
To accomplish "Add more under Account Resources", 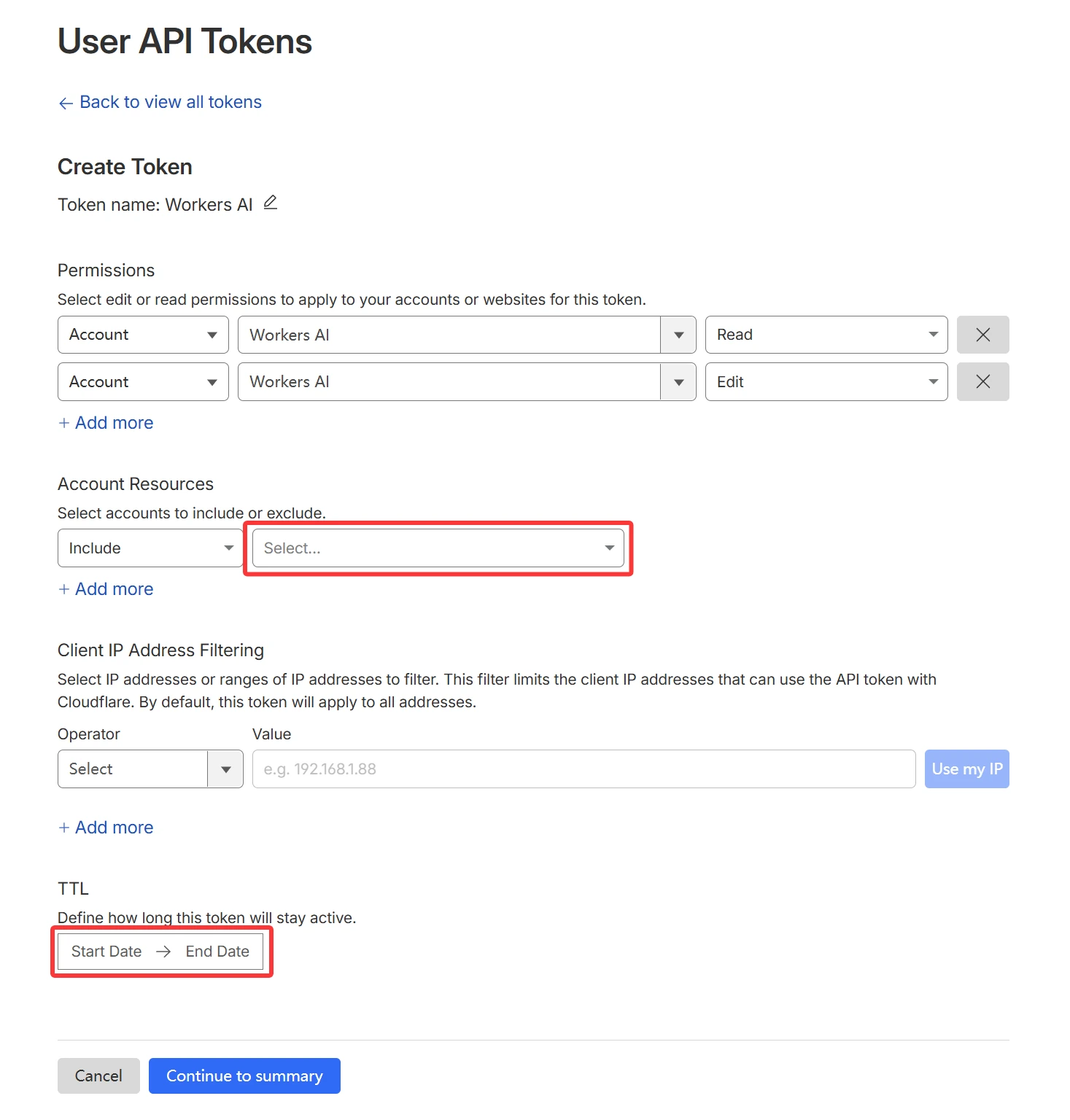I will [106, 589].
